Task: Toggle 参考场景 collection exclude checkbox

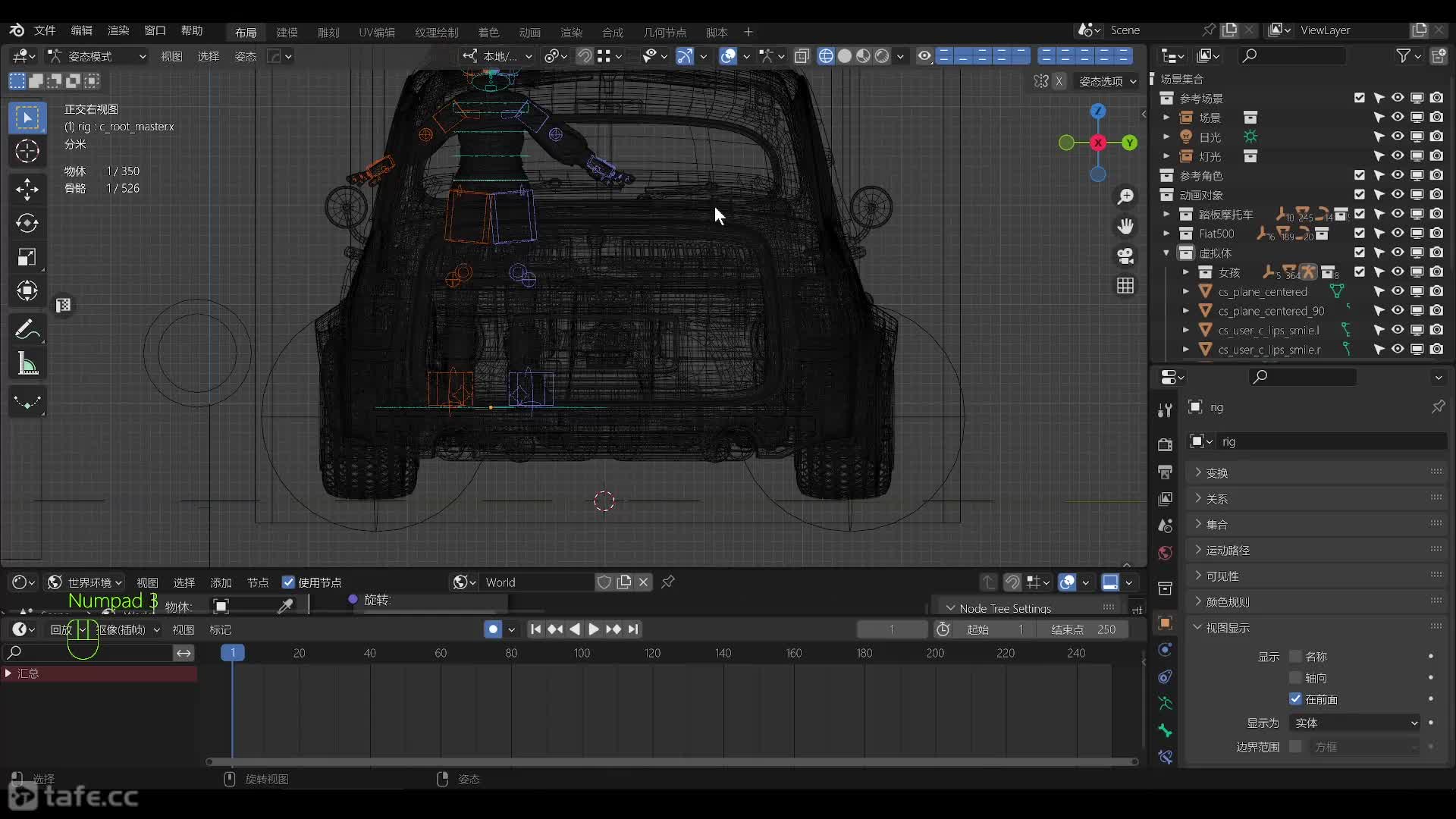Action: [1360, 98]
